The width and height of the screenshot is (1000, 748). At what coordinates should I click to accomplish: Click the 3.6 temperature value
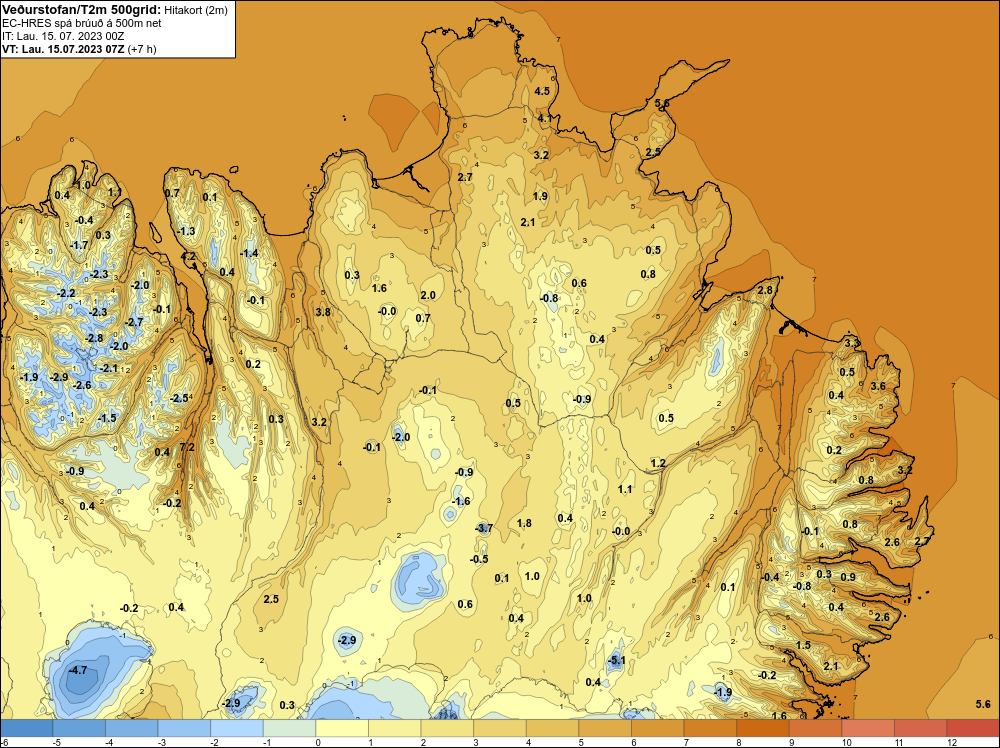pos(878,386)
